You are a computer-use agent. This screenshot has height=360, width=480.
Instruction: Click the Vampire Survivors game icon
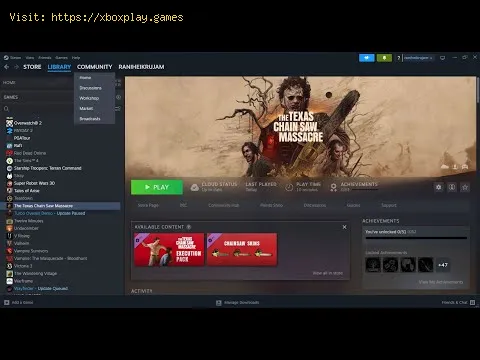(x=9, y=251)
